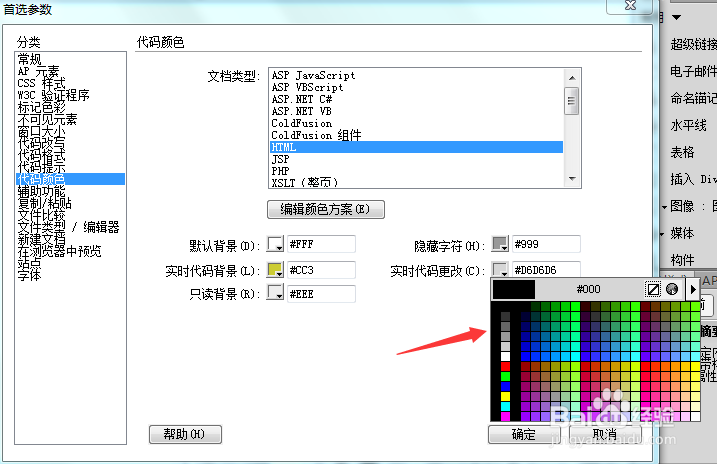Select 在浏览器中预览 category
Viewport: 717px width, 464px height.
click(x=70, y=251)
